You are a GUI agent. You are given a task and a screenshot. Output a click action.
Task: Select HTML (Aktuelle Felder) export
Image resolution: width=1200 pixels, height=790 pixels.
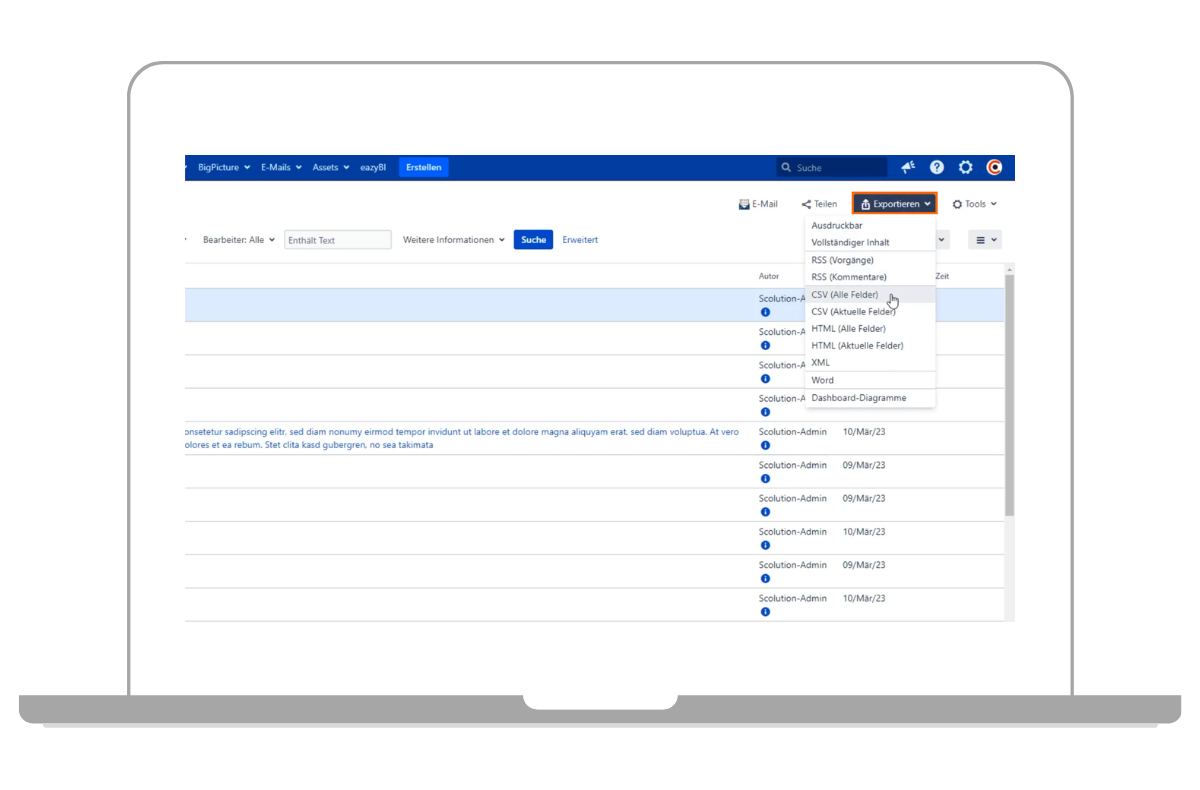(x=857, y=346)
